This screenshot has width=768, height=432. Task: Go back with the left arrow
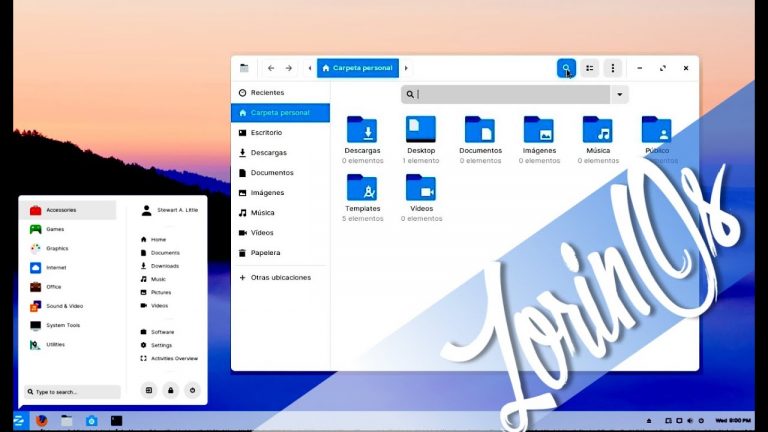point(271,68)
